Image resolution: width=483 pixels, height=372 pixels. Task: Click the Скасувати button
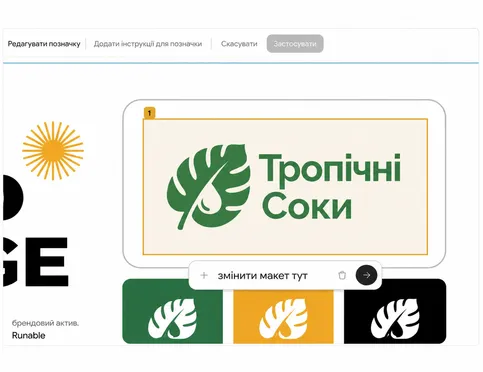[x=239, y=44]
